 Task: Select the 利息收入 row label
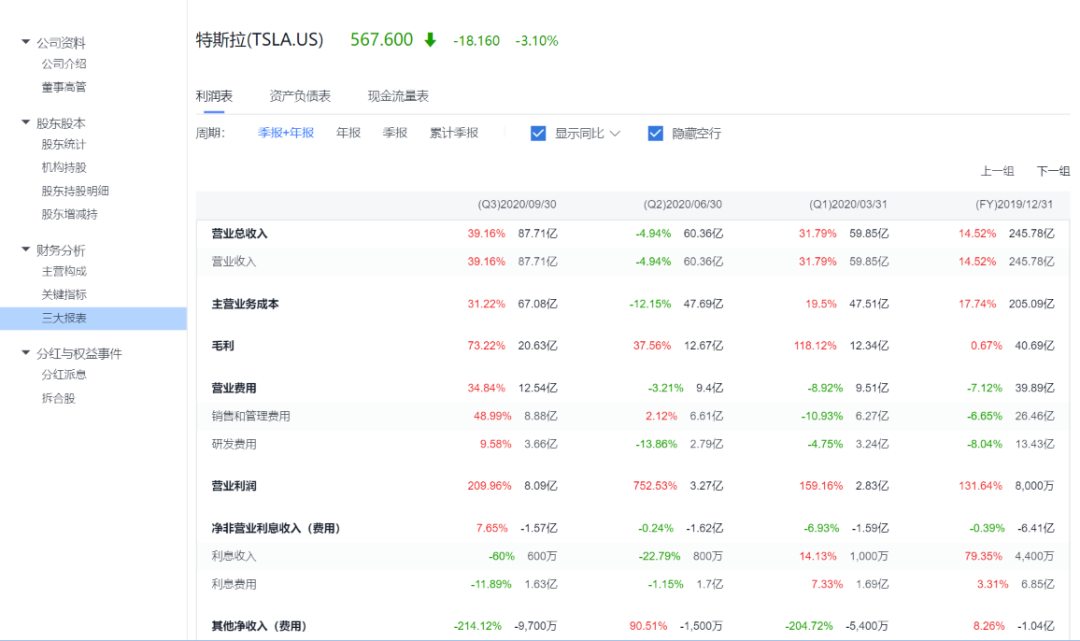coord(233,556)
